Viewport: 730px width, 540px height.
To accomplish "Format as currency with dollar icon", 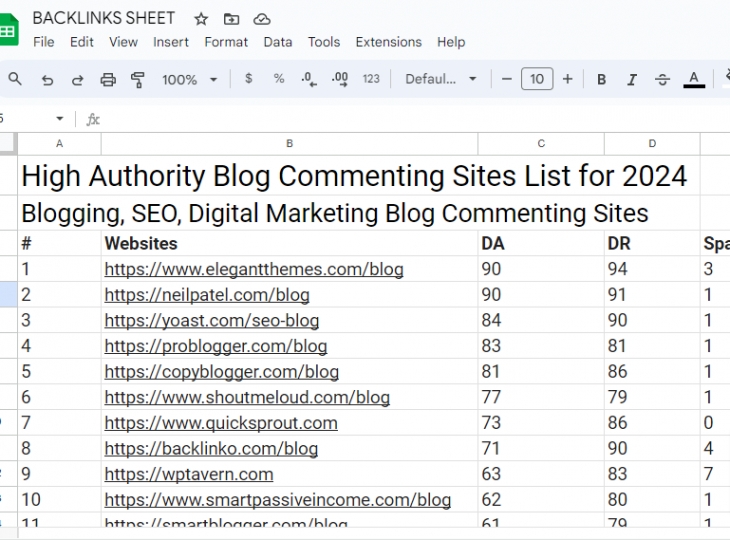I will (249, 79).
